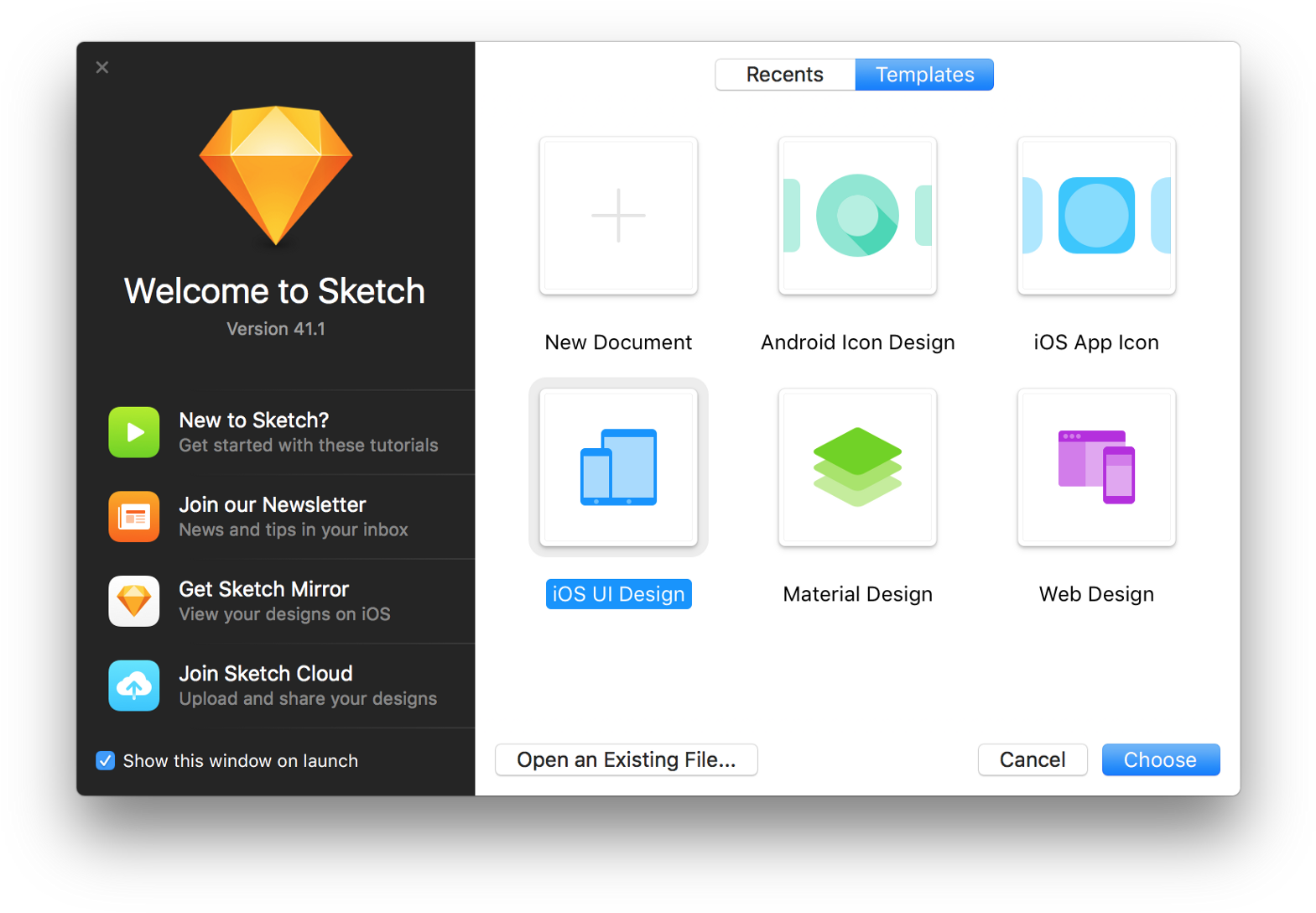Click the New Document label
Image resolution: width=1316 pixels, height=913 pixels.
coord(618,342)
